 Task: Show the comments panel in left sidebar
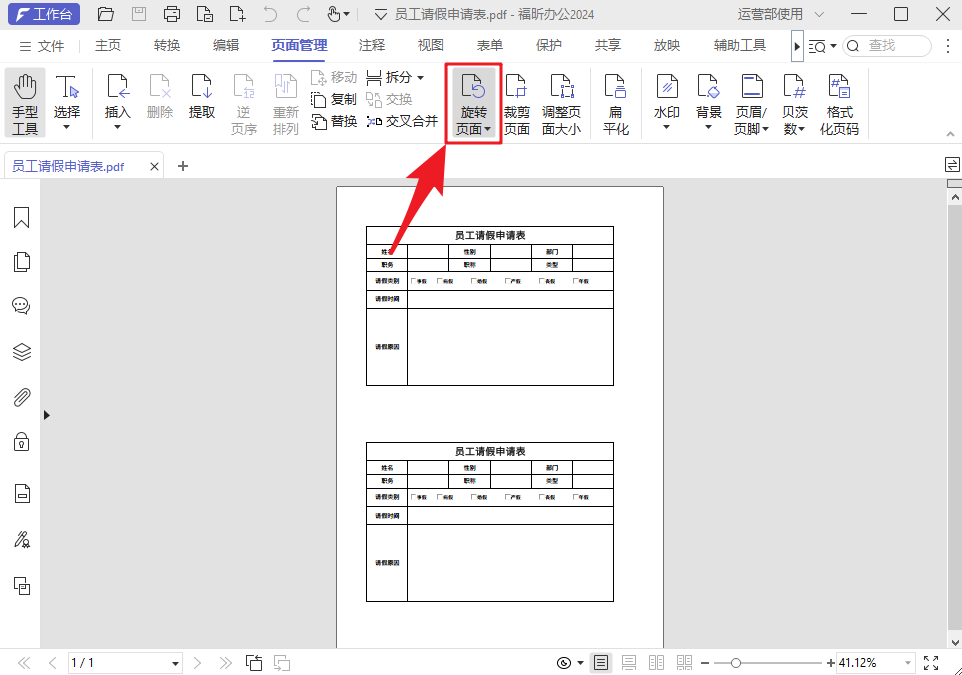(21, 305)
